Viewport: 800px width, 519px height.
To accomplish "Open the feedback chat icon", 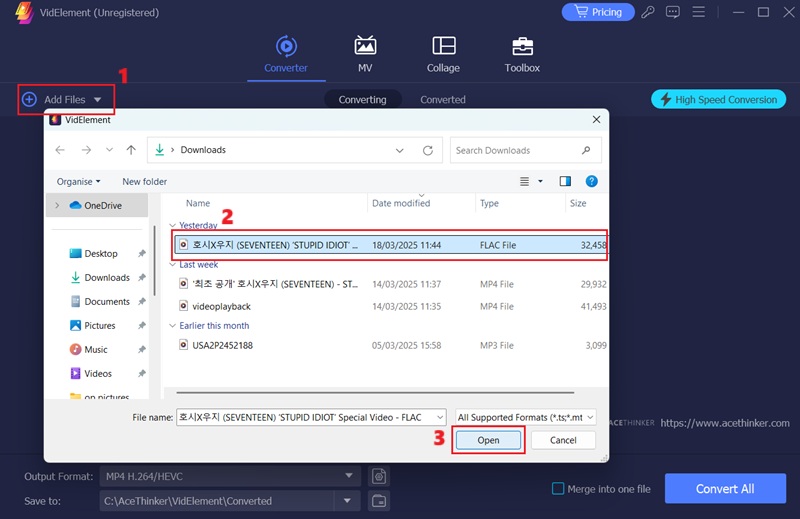I will click(673, 12).
